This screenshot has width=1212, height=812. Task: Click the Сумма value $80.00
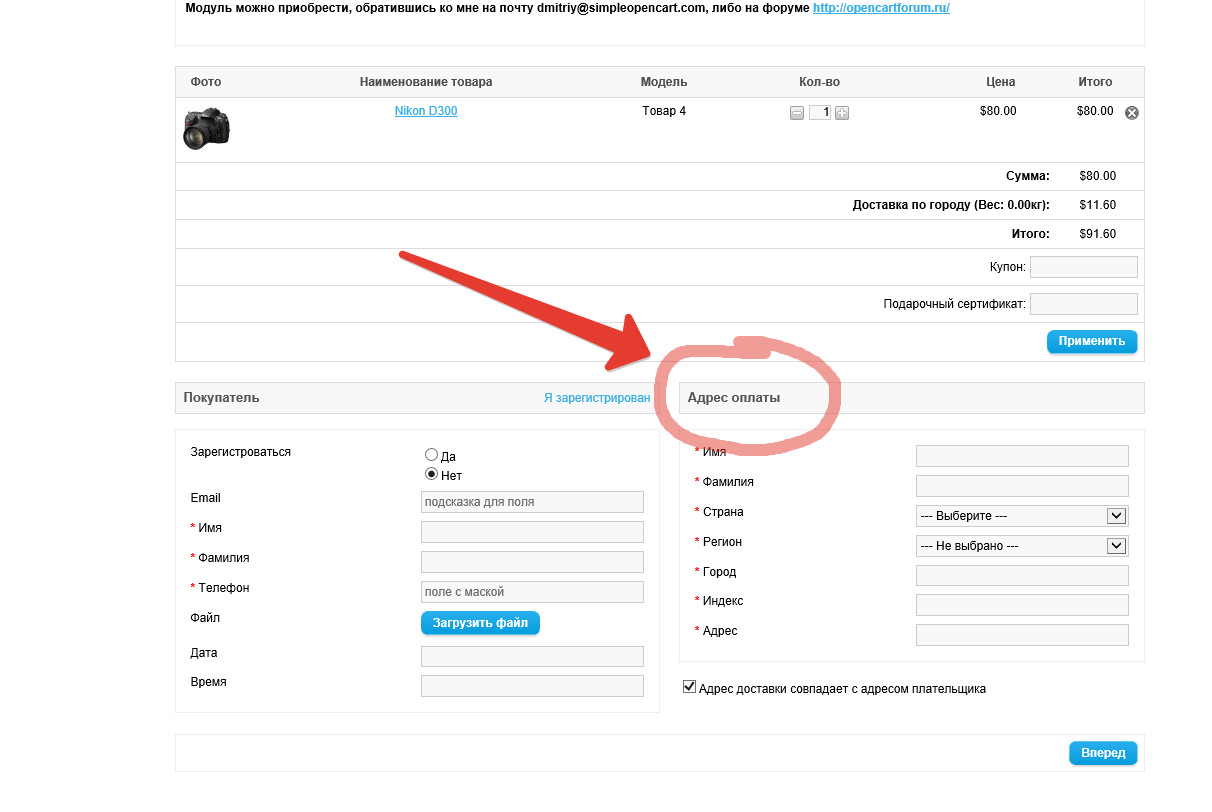point(1098,176)
